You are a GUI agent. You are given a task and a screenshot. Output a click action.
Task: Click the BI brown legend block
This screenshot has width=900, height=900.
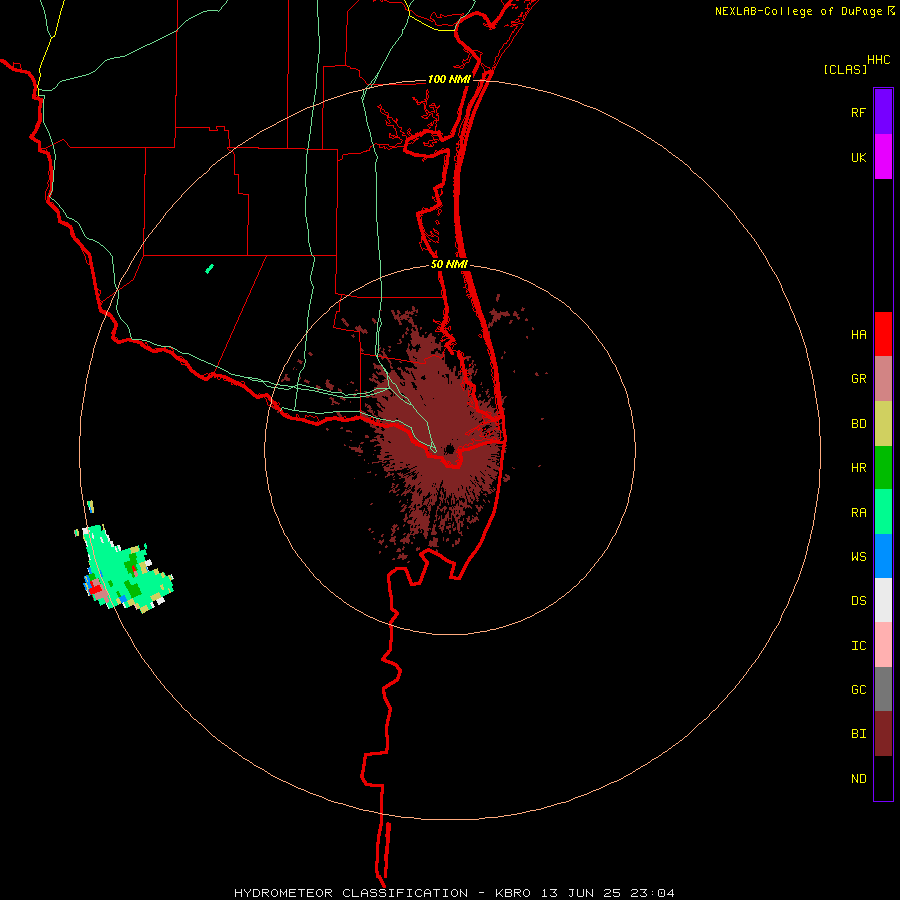pyautogui.click(x=883, y=734)
